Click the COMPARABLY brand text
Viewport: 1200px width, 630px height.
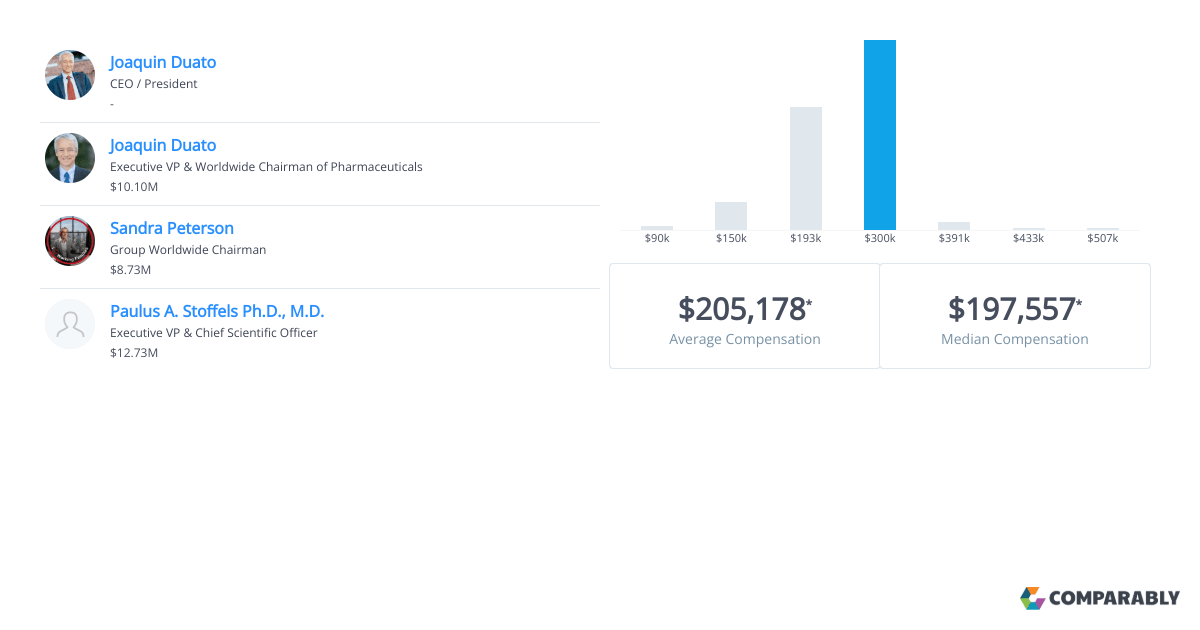[1114, 599]
